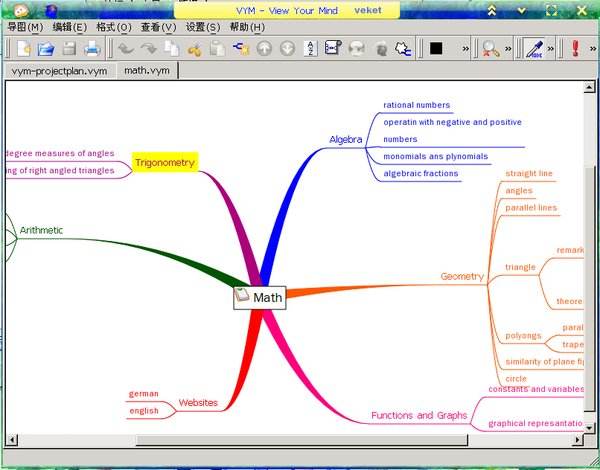Open the 编辑(E) menu

tap(69, 27)
